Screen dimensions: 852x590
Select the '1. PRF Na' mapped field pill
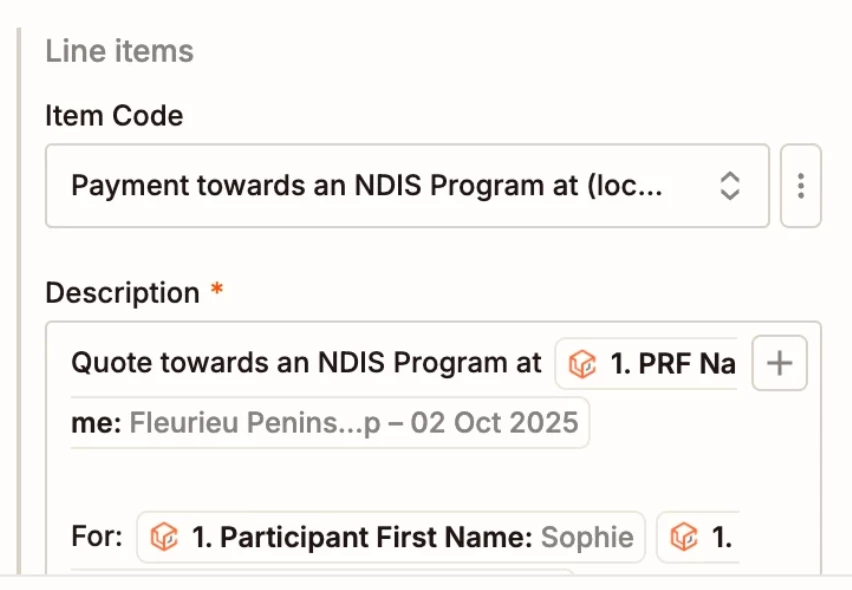pos(647,363)
